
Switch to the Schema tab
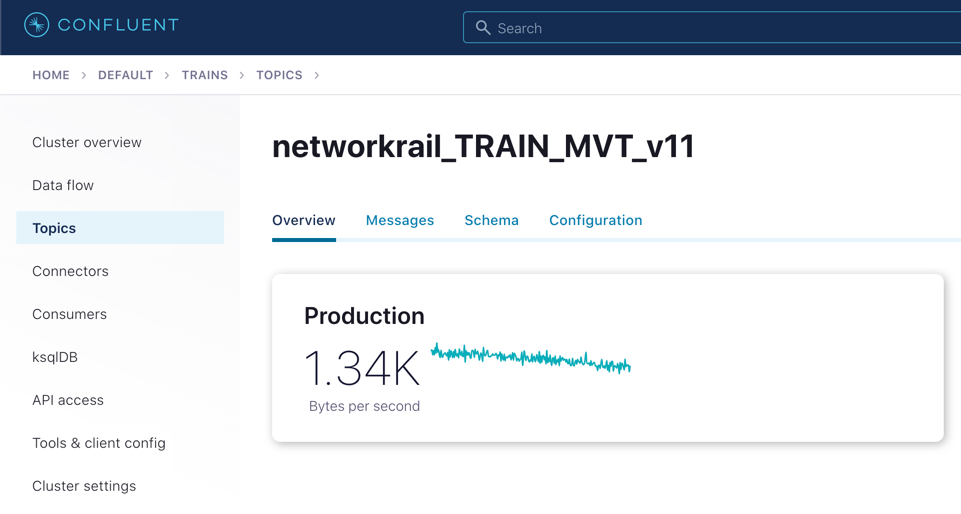[x=491, y=220]
